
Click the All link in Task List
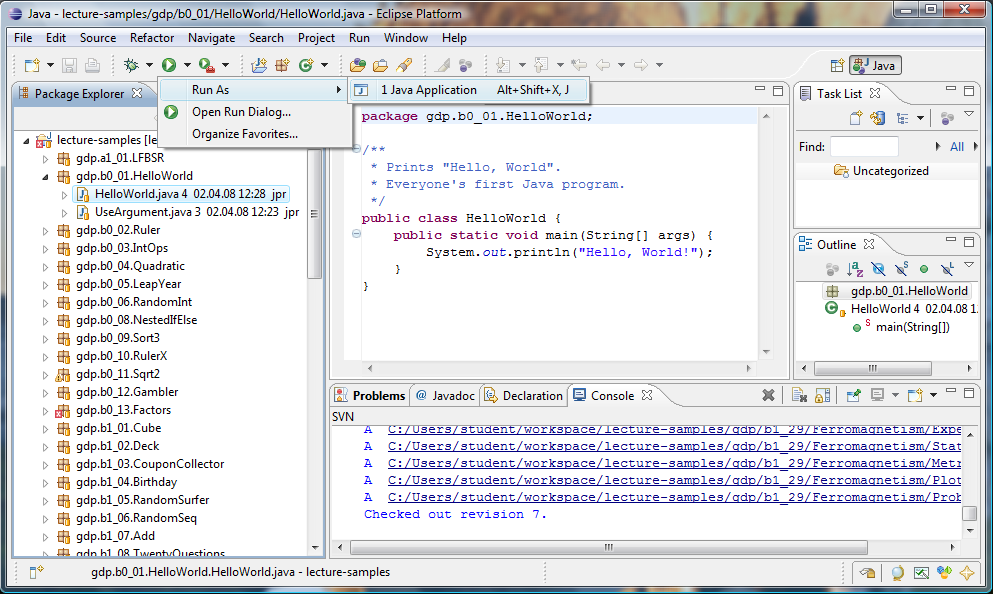[956, 146]
